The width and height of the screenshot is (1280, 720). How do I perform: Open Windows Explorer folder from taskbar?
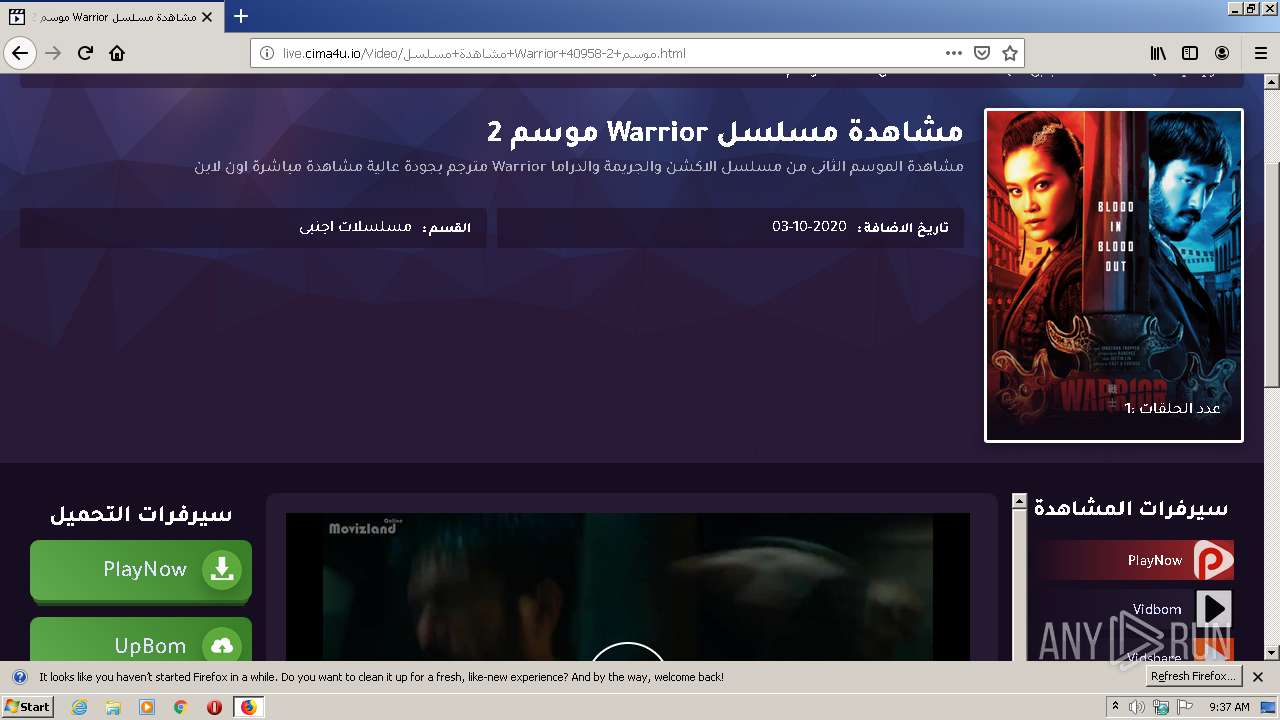(113, 707)
